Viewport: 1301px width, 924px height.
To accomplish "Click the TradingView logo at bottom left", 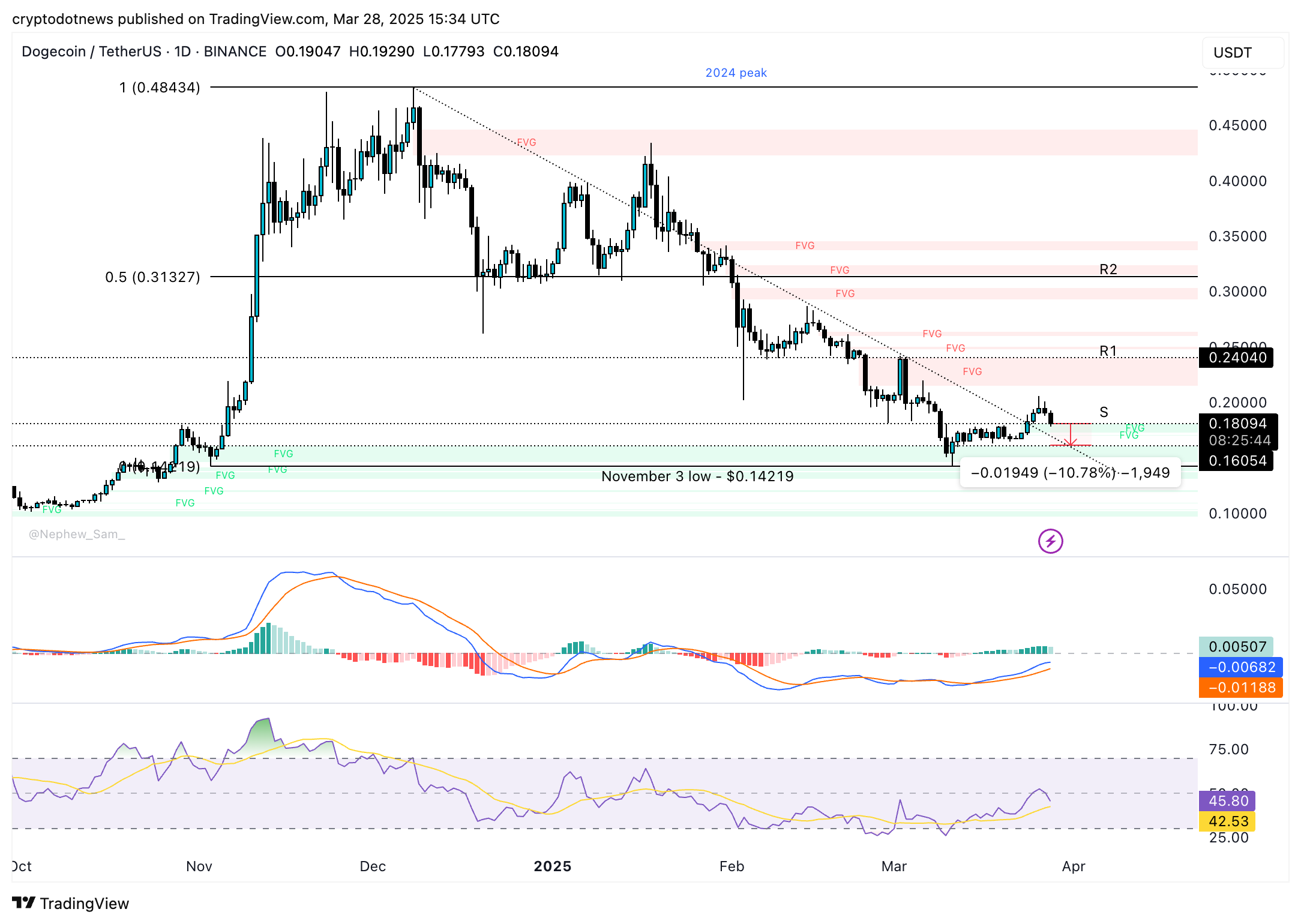I will click(68, 902).
